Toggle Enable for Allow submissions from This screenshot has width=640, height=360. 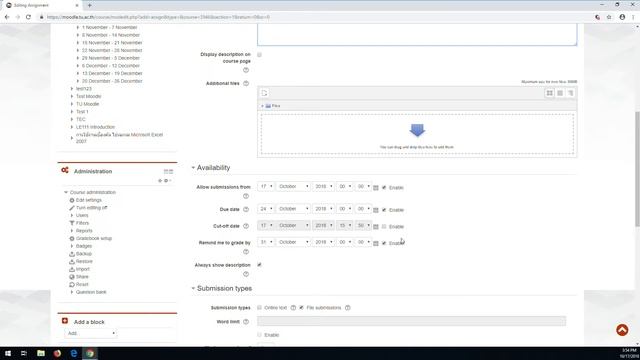click(x=384, y=188)
